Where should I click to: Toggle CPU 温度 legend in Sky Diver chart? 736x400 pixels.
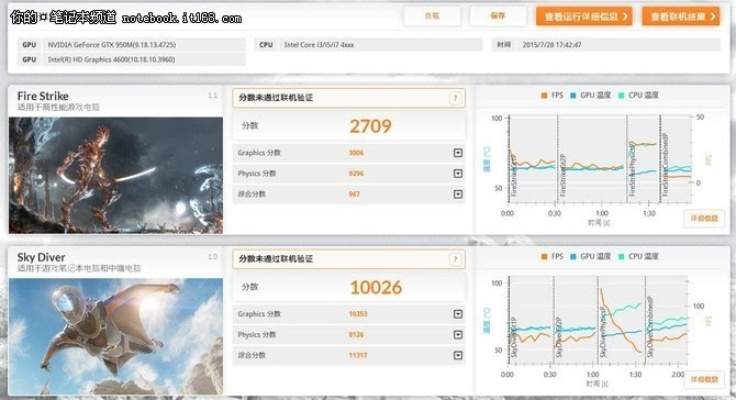click(639, 256)
